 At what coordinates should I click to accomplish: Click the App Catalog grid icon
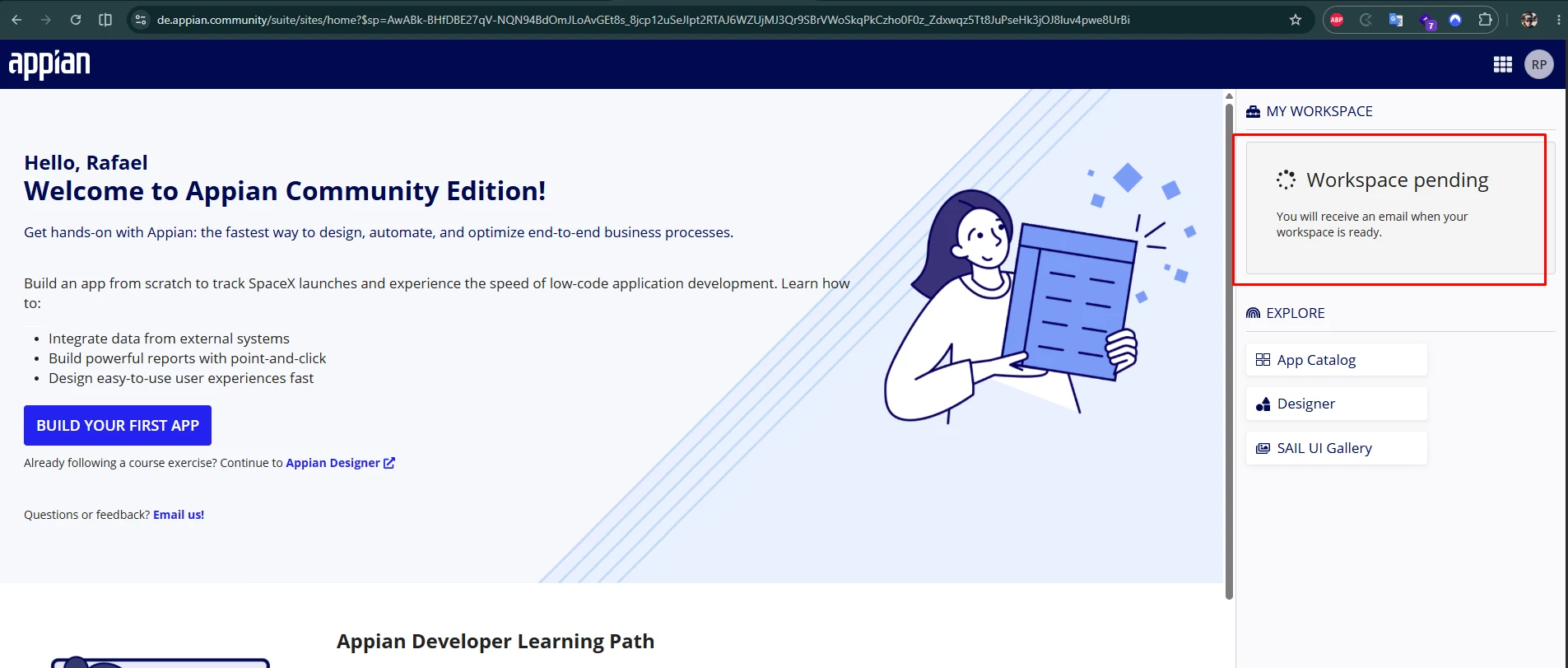pos(1263,360)
